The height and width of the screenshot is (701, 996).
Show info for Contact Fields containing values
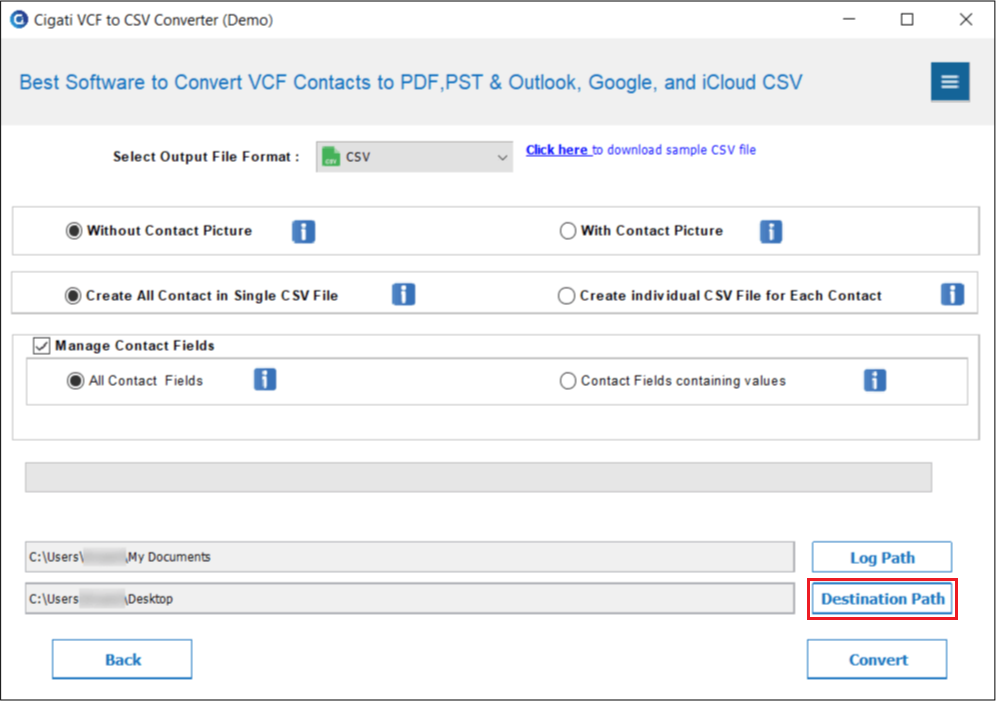pyautogui.click(x=875, y=380)
